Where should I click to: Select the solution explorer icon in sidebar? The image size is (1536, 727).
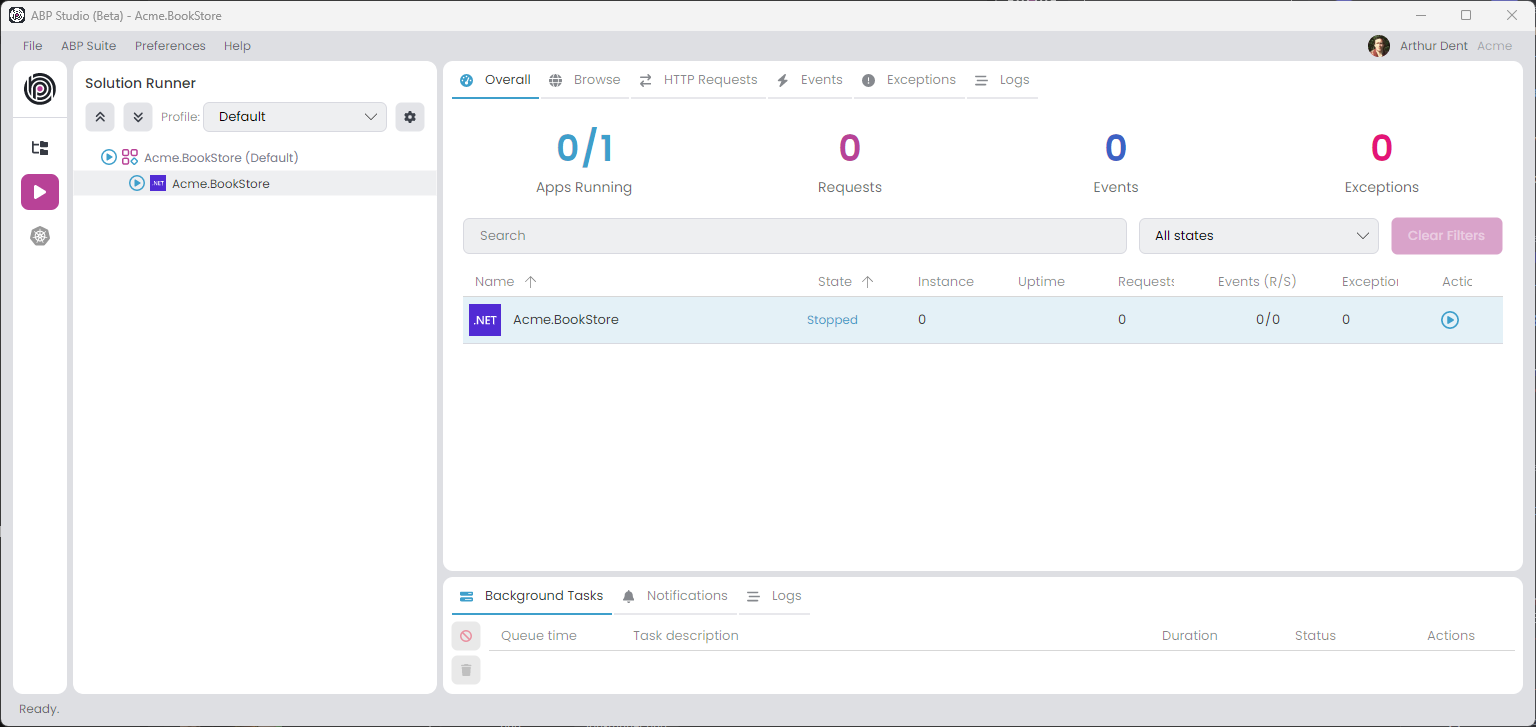pyautogui.click(x=40, y=147)
